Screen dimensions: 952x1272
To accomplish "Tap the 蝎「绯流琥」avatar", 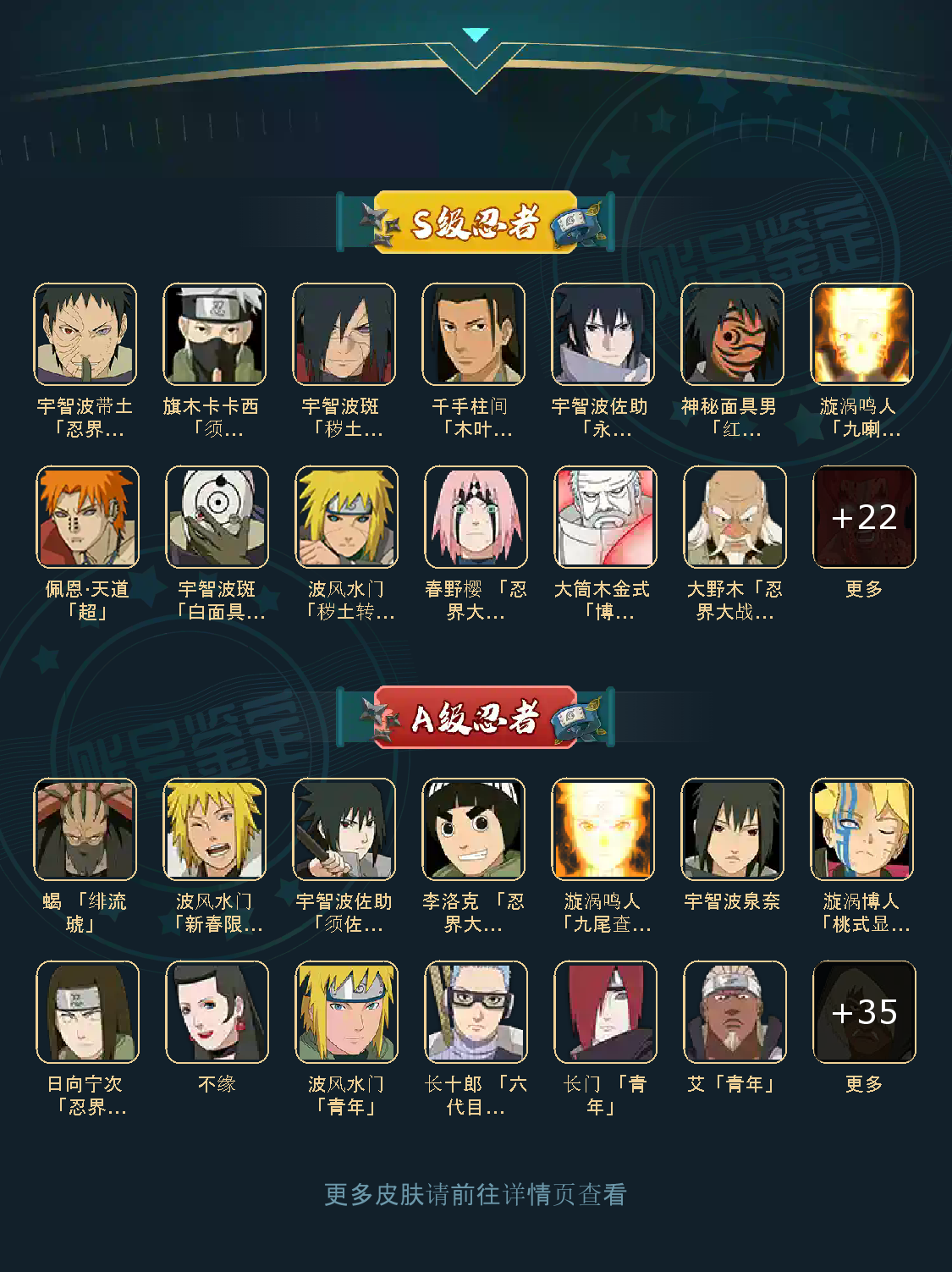I will [x=85, y=829].
